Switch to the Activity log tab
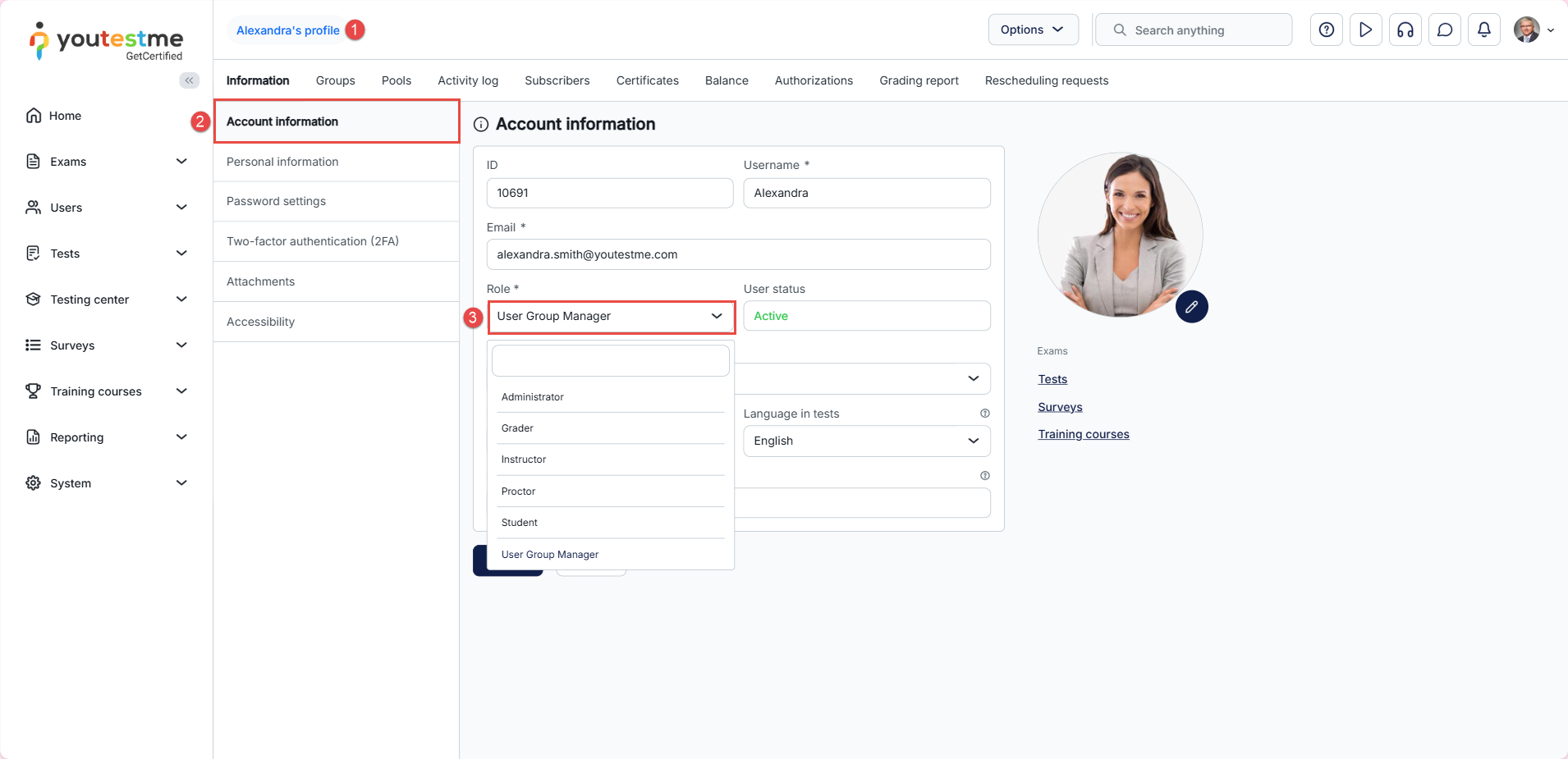 tap(467, 80)
